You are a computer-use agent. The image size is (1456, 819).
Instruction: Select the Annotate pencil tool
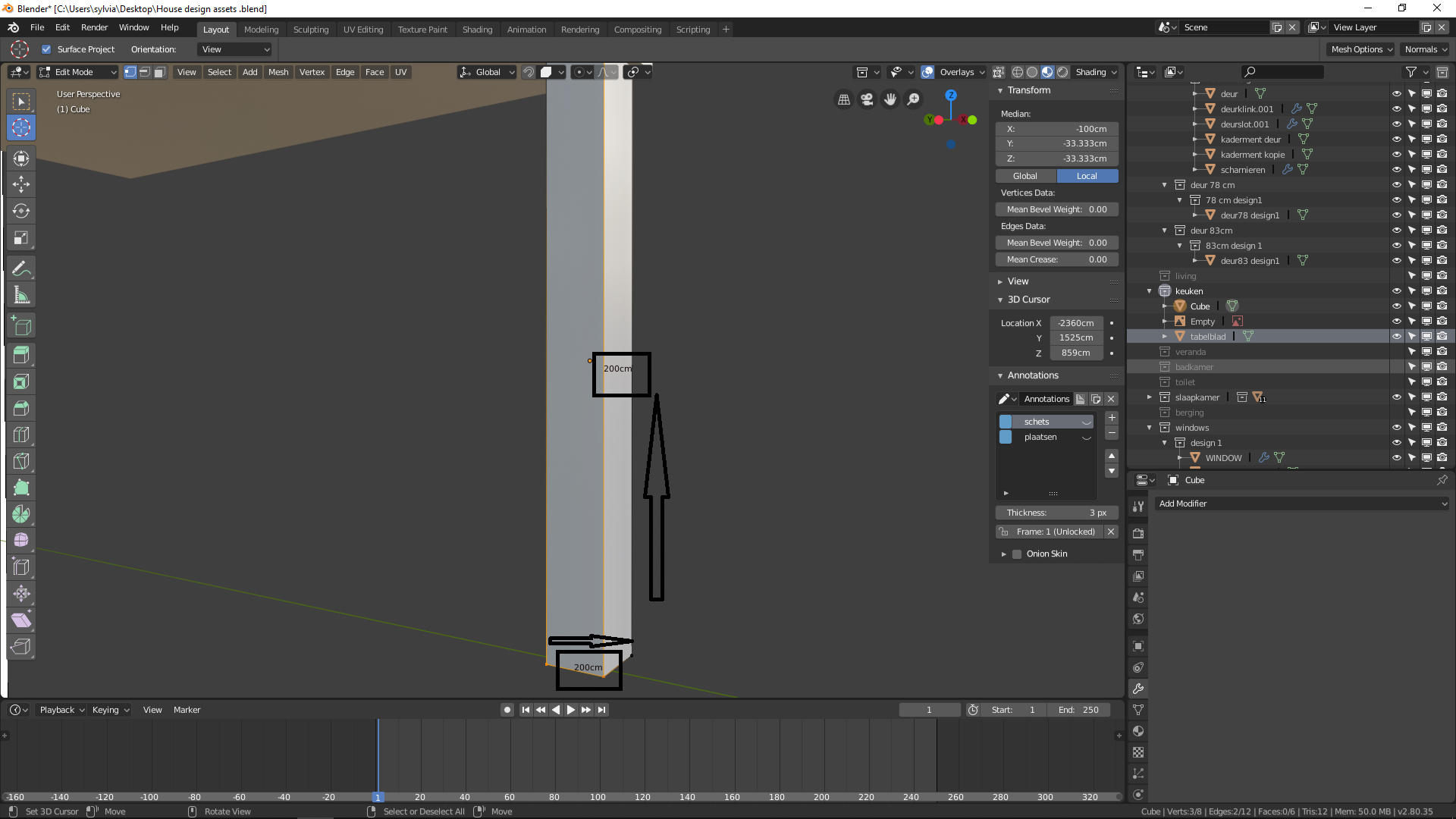[21, 268]
